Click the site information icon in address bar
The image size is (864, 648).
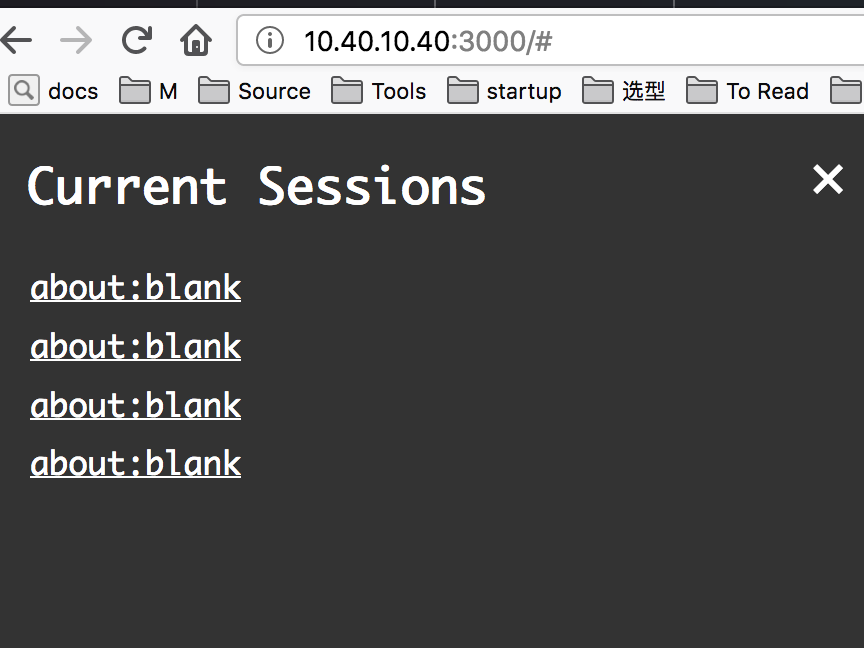tap(270, 40)
